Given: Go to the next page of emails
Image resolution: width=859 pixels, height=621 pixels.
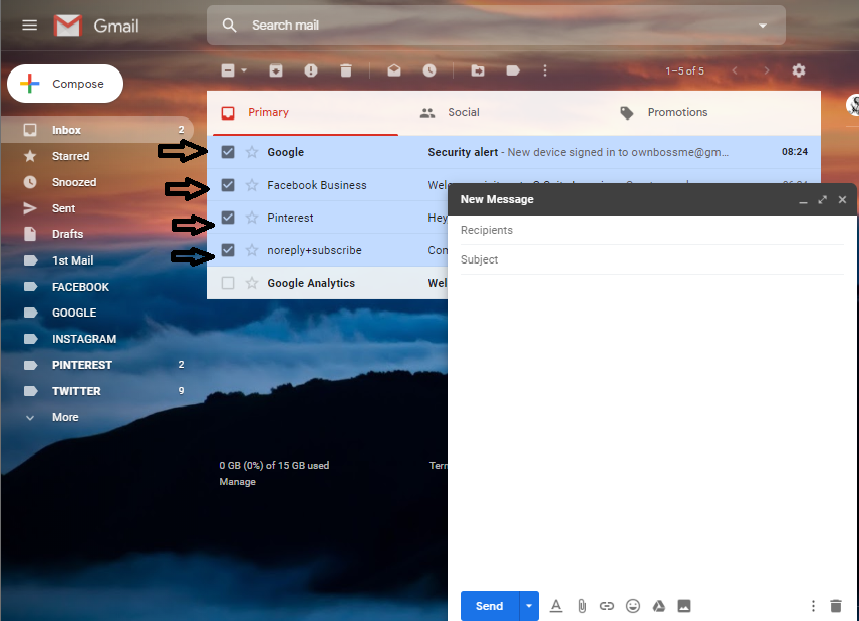Looking at the screenshot, I should 766,71.
